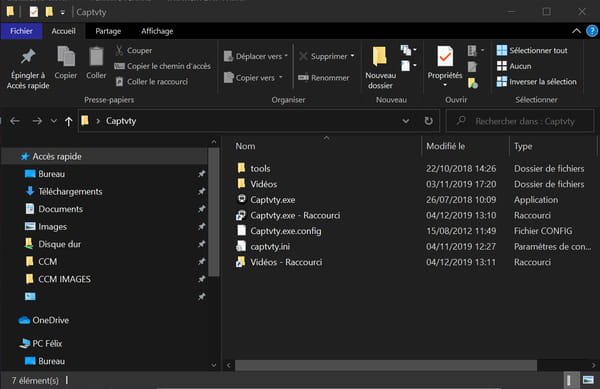
Task: Sort by the Nom column header
Action: [x=245, y=146]
